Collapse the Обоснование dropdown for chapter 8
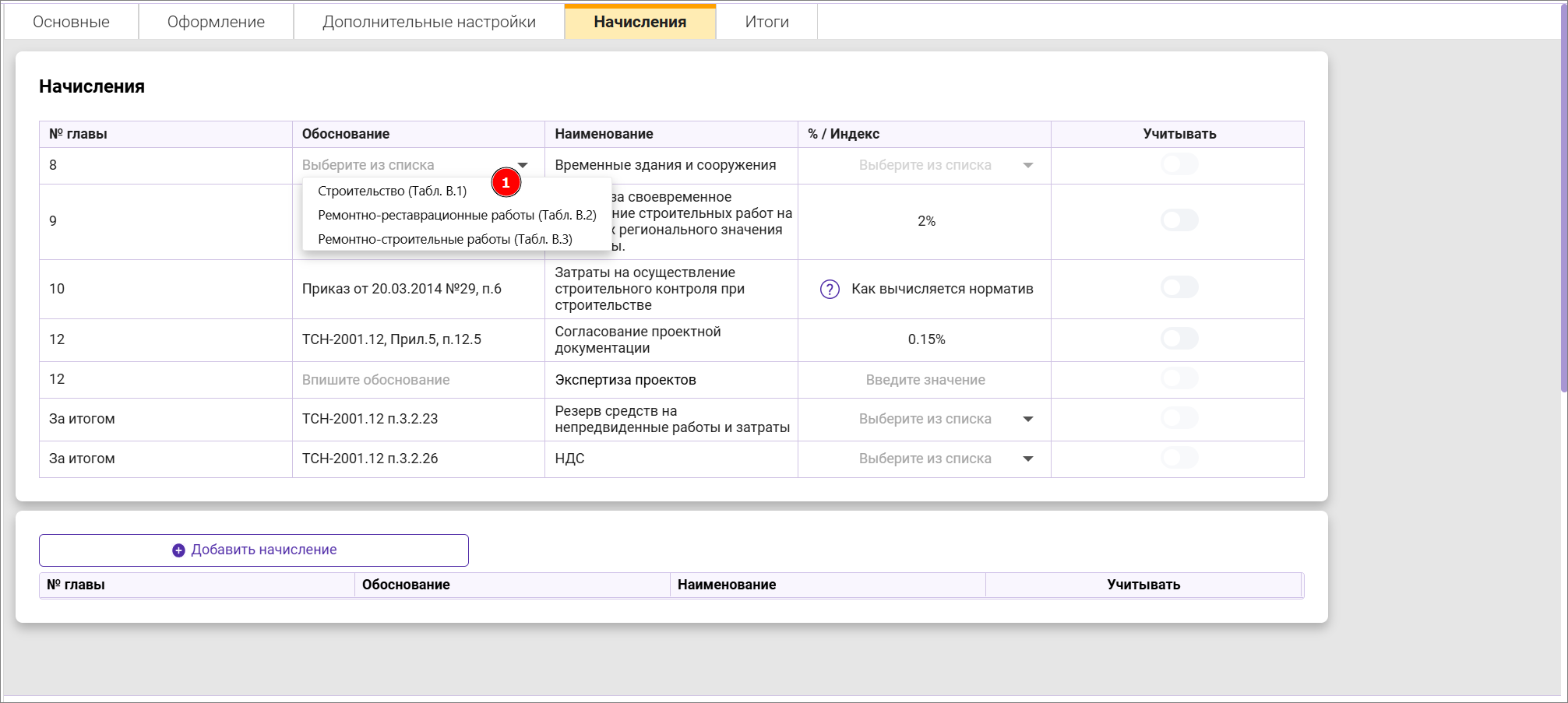Image resolution: width=1568 pixels, height=703 pixels. [x=523, y=165]
